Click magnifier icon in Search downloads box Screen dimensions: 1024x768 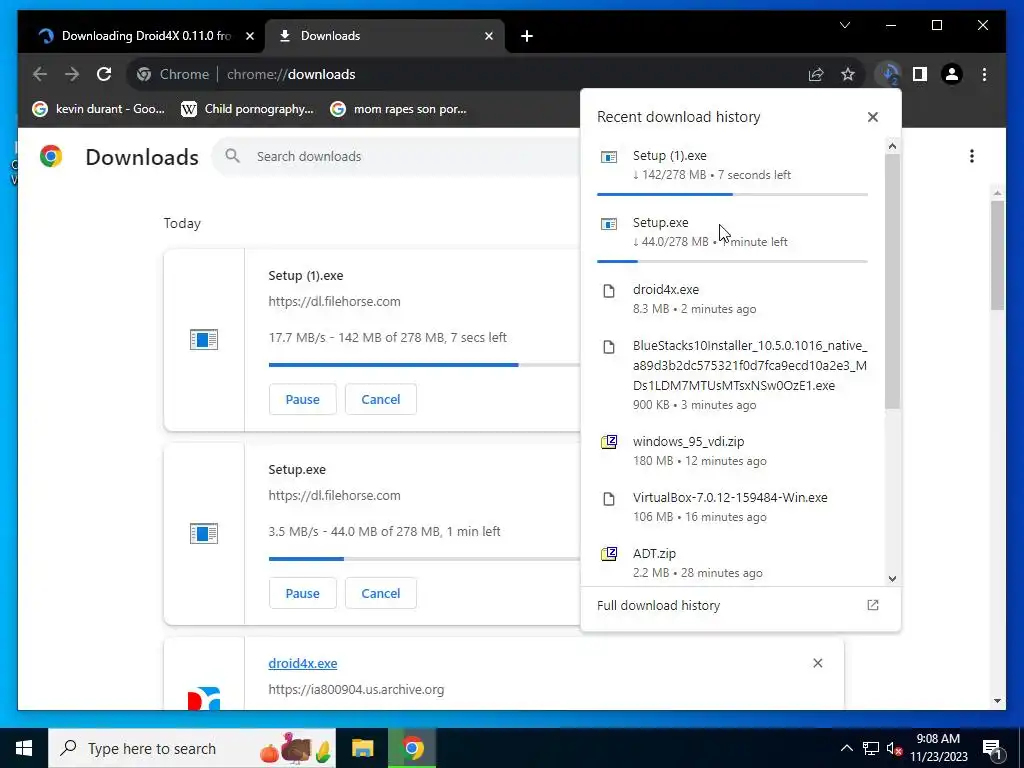tap(232, 156)
